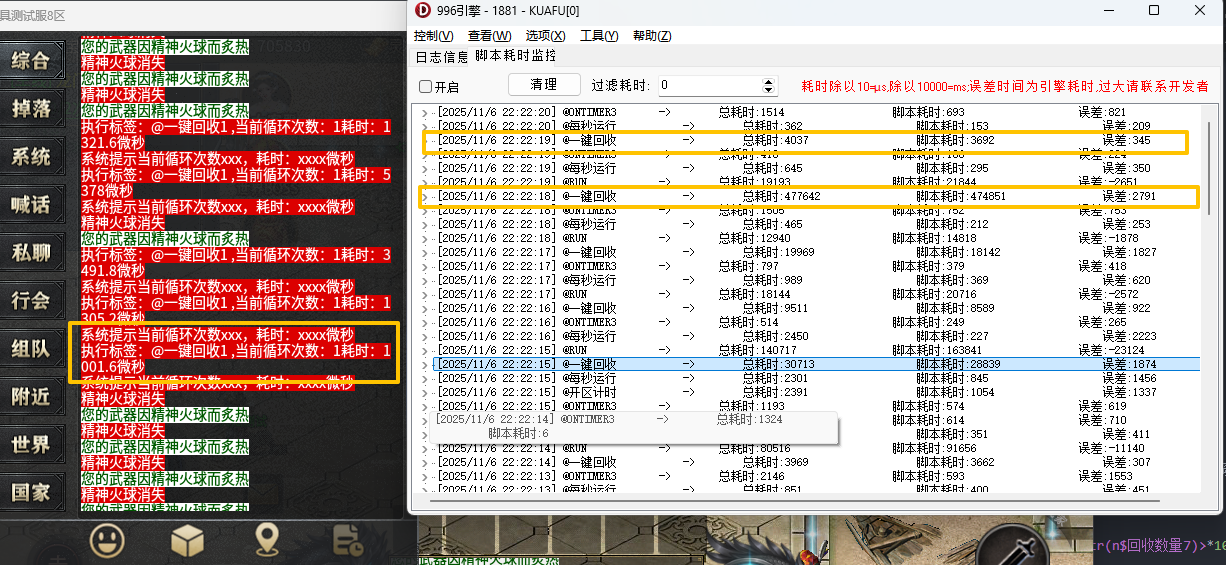
Task: Select the @一键回收 row with 总耗时:3969
Action: [x=815, y=463]
